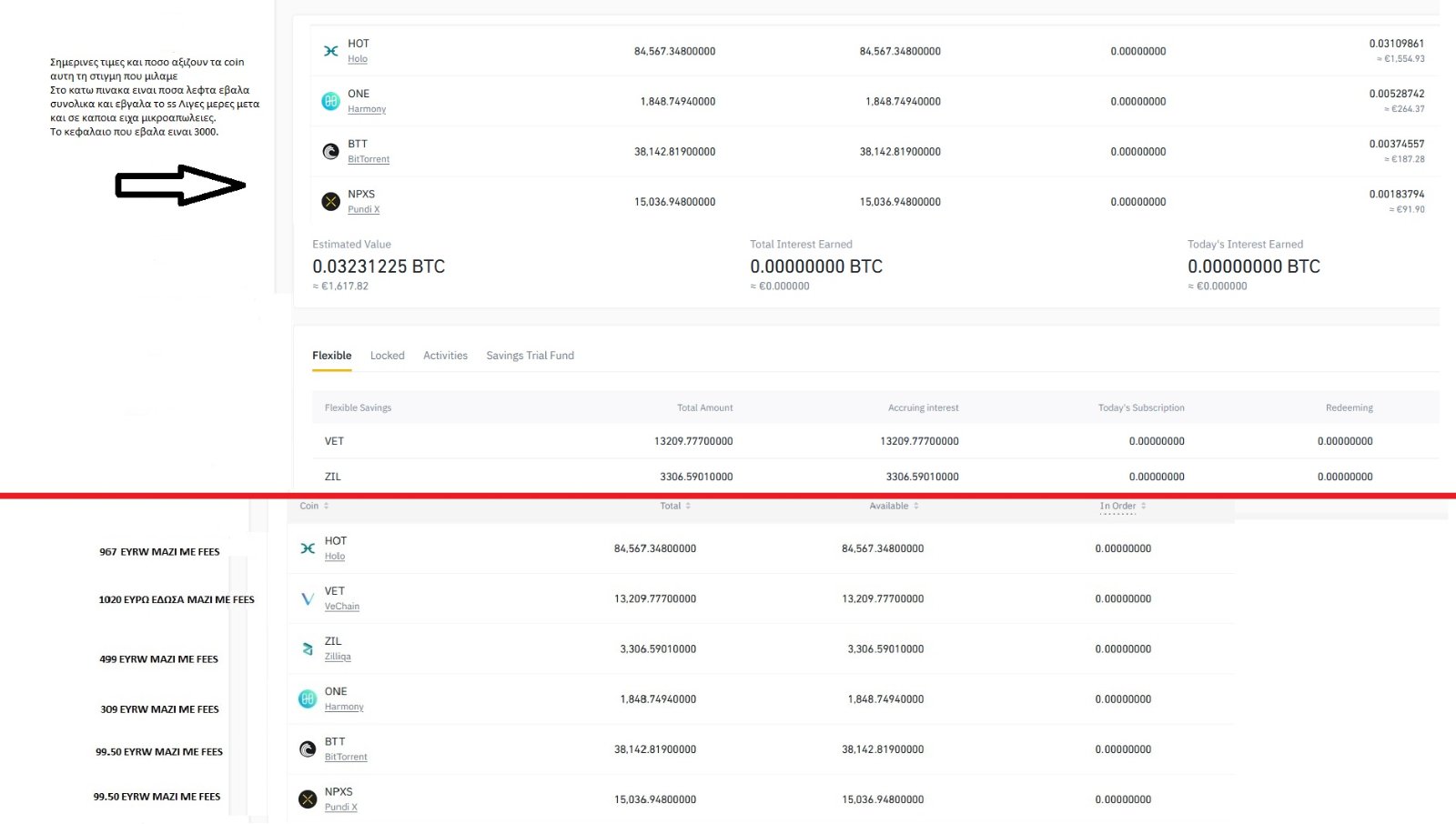Sort by the In Order column header
Screen dimensions: 1456x824
pos(1123,506)
